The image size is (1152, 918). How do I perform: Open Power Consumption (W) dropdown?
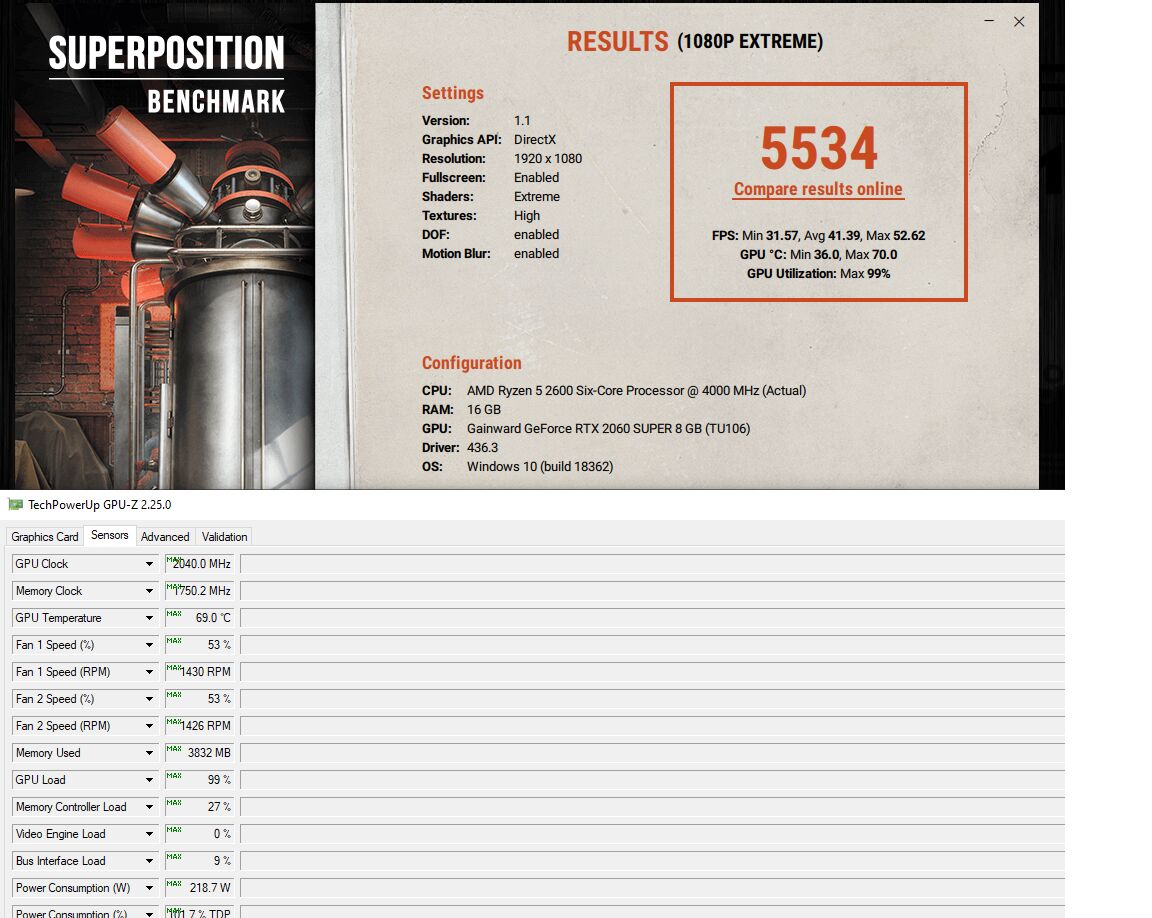(149, 888)
